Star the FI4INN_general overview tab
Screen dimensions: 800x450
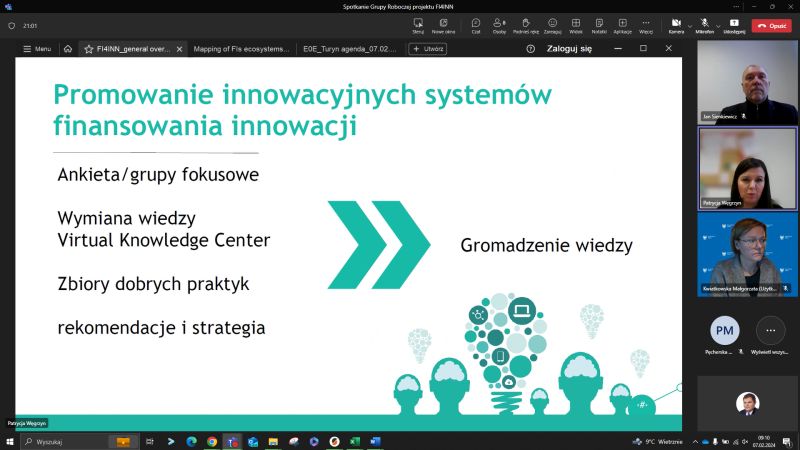(89, 49)
